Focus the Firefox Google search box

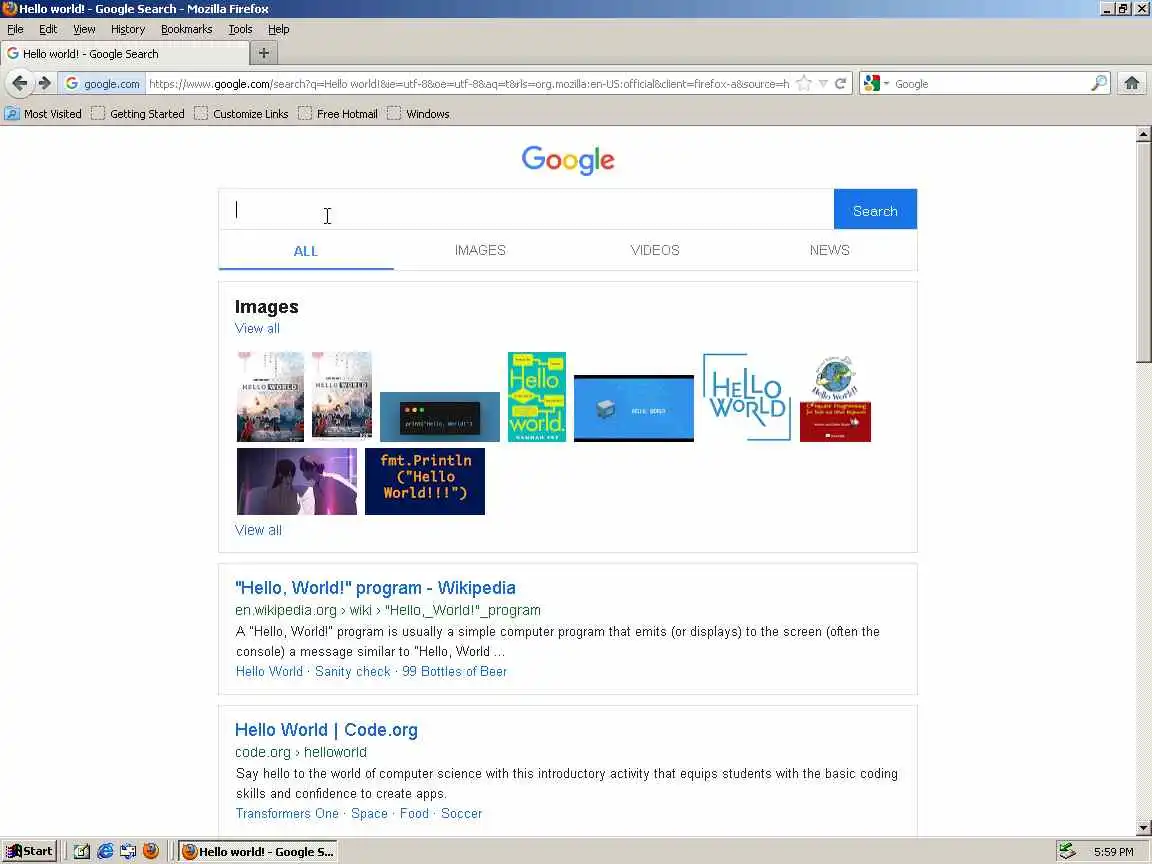[990, 84]
